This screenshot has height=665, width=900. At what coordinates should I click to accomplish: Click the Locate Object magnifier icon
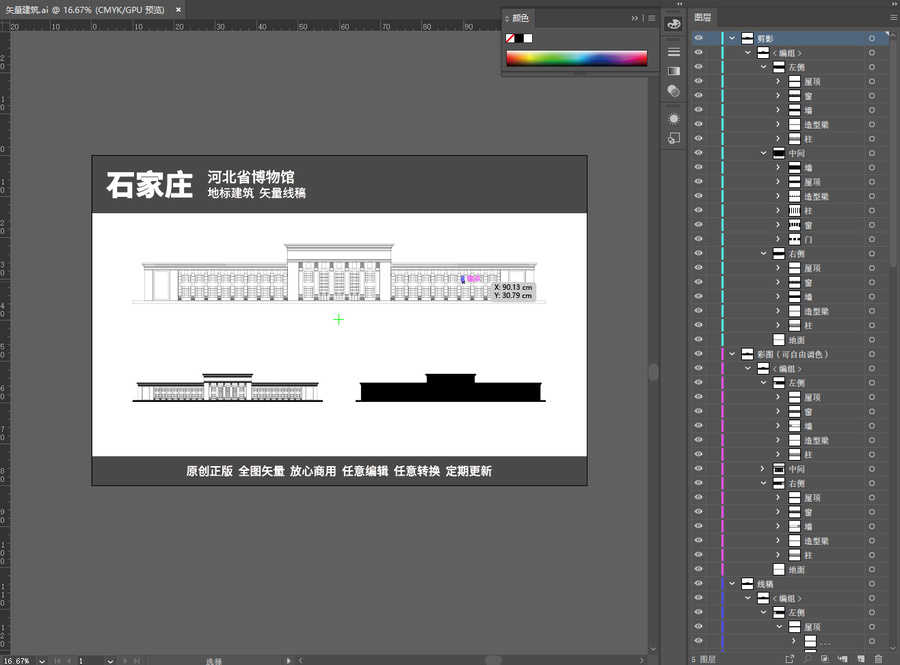coord(808,659)
